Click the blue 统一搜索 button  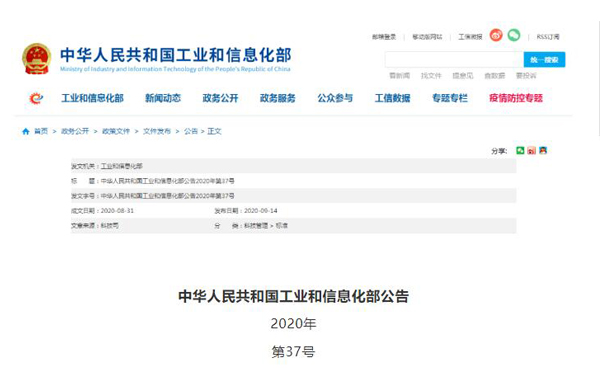544,60
